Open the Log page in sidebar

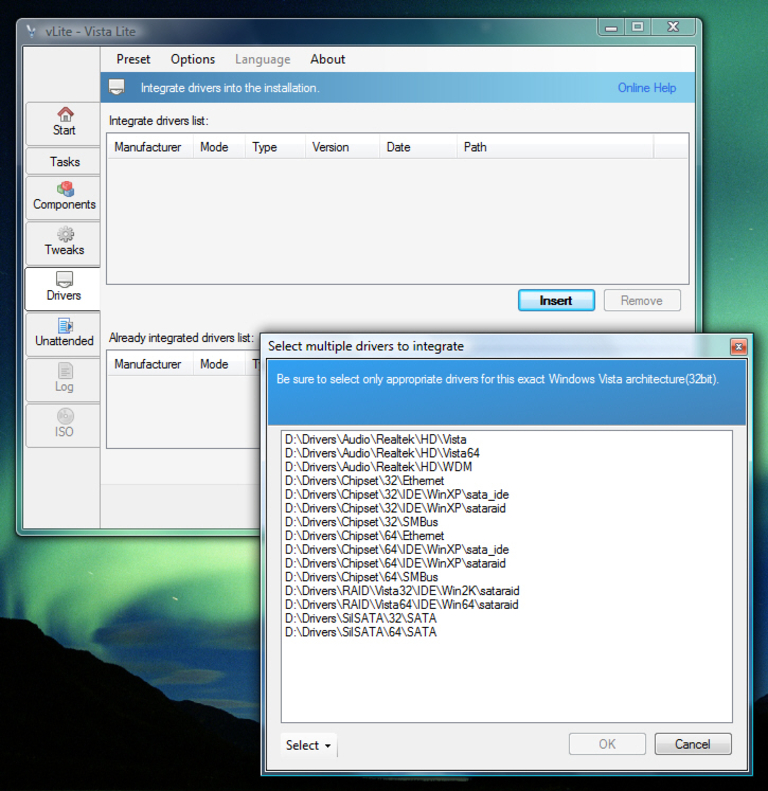tap(64, 379)
